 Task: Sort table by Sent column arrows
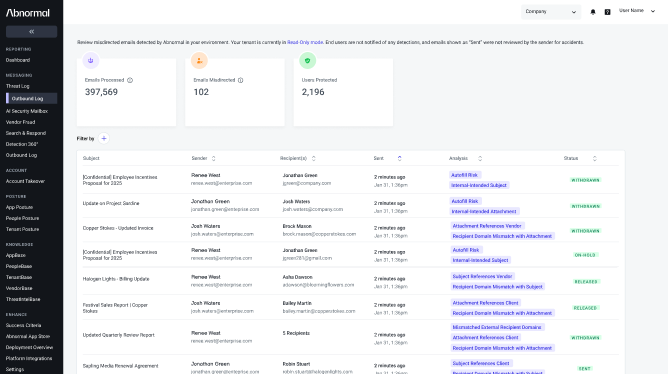tap(399, 158)
